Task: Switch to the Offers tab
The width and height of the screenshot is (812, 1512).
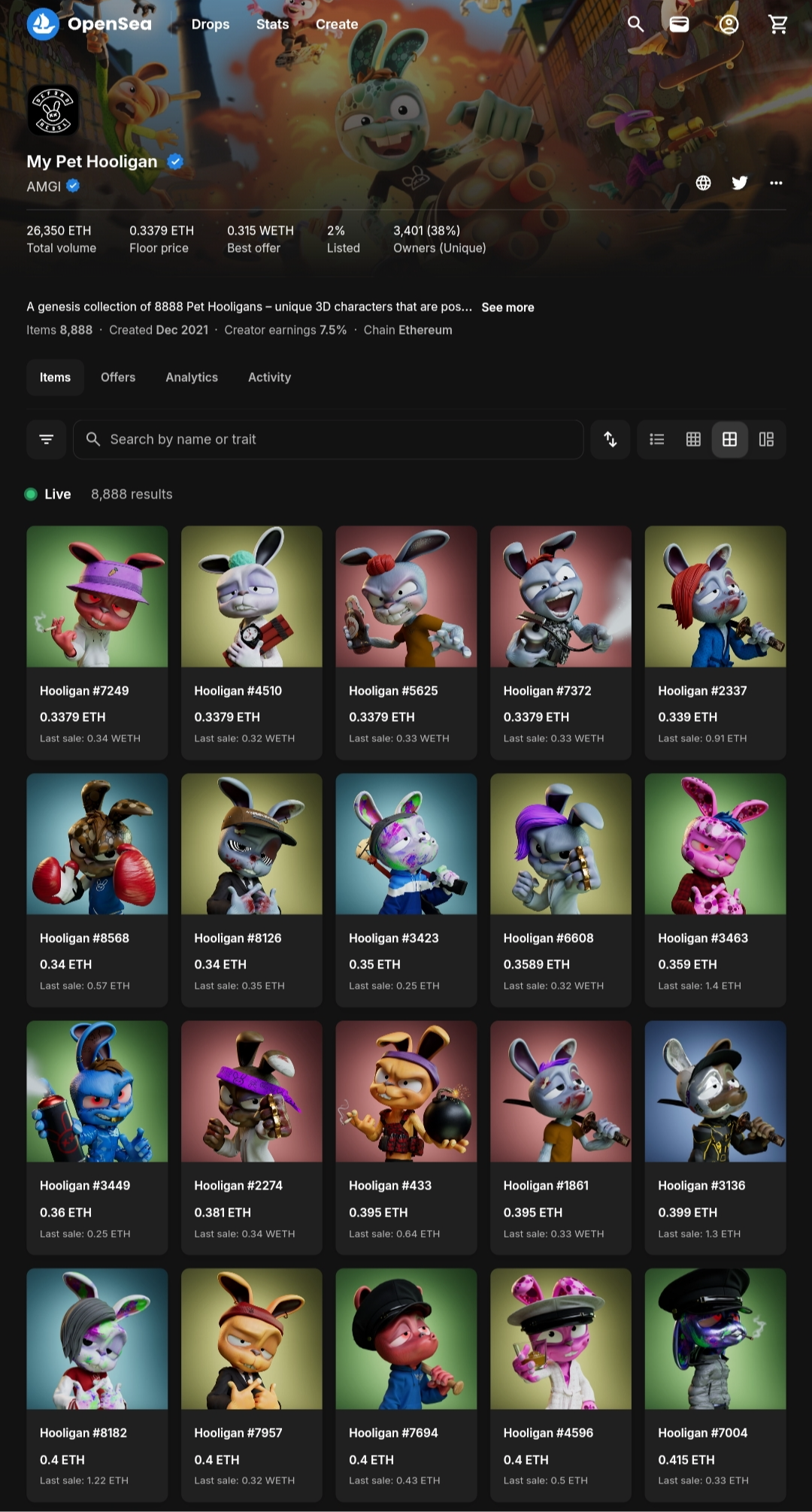Action: [118, 377]
